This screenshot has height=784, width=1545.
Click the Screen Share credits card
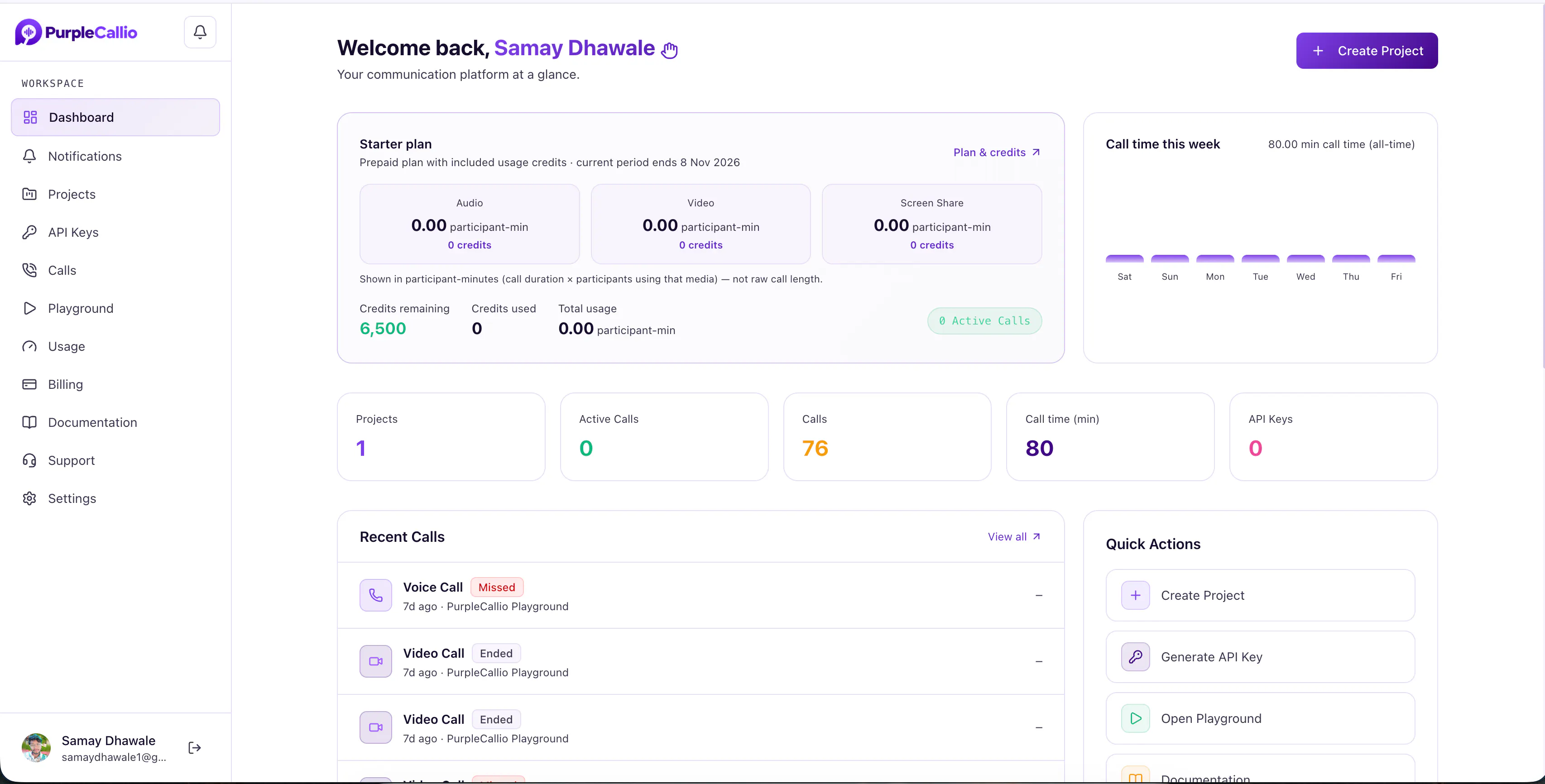pos(931,224)
